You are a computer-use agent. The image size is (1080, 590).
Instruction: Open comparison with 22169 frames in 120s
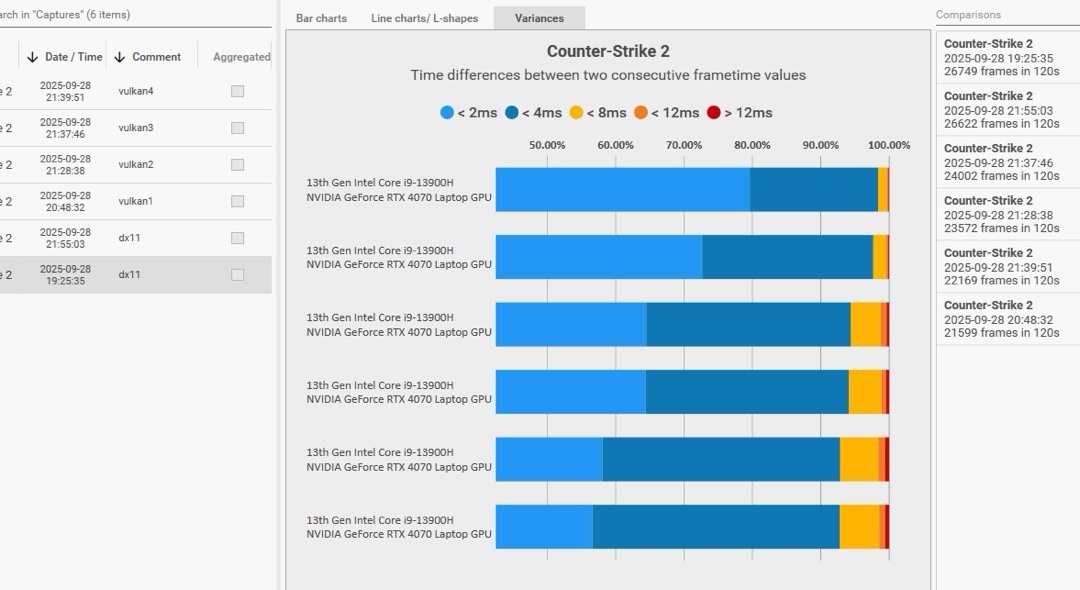pos(1008,267)
